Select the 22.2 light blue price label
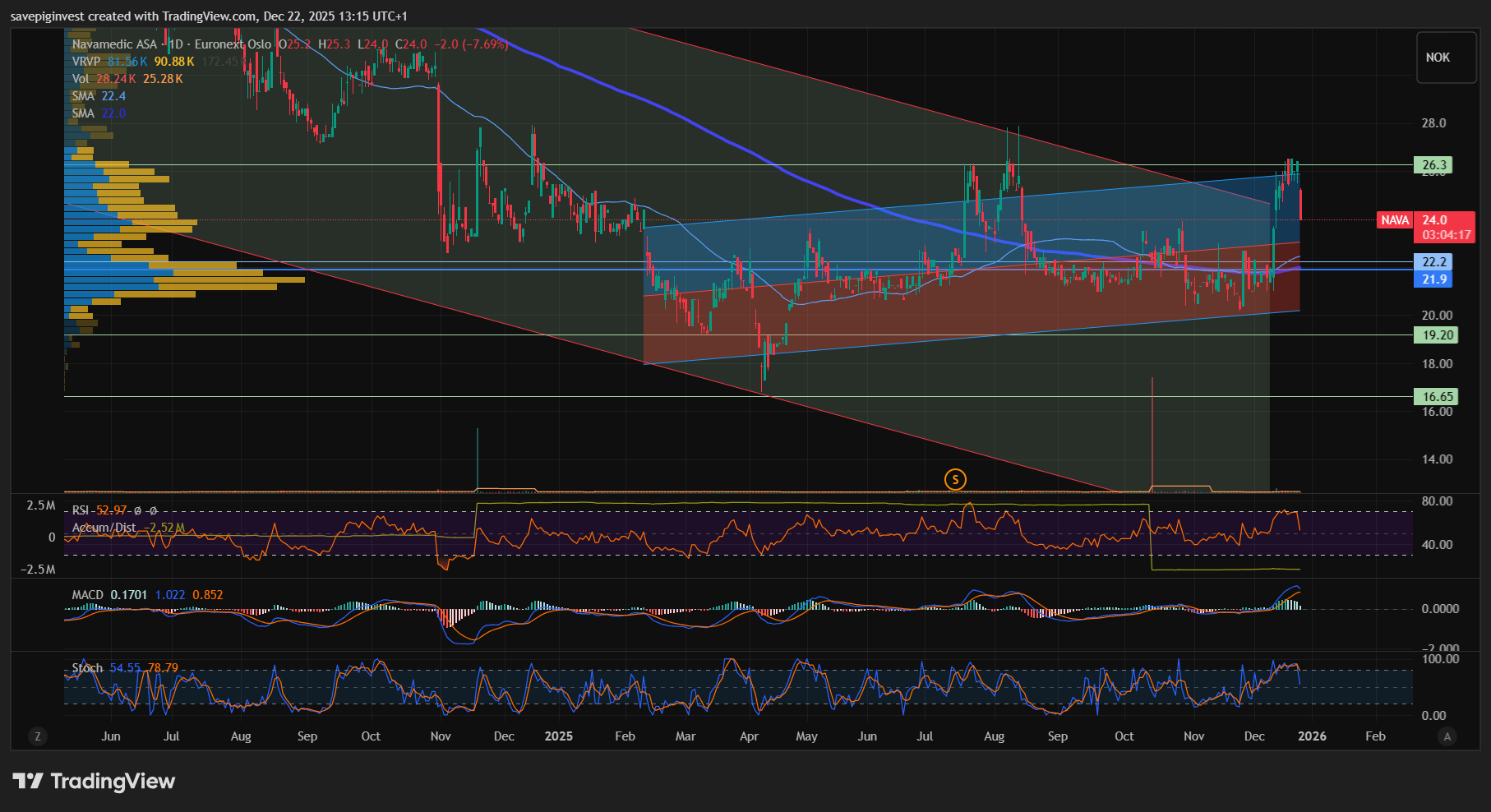The image size is (1491, 812). tap(1433, 262)
